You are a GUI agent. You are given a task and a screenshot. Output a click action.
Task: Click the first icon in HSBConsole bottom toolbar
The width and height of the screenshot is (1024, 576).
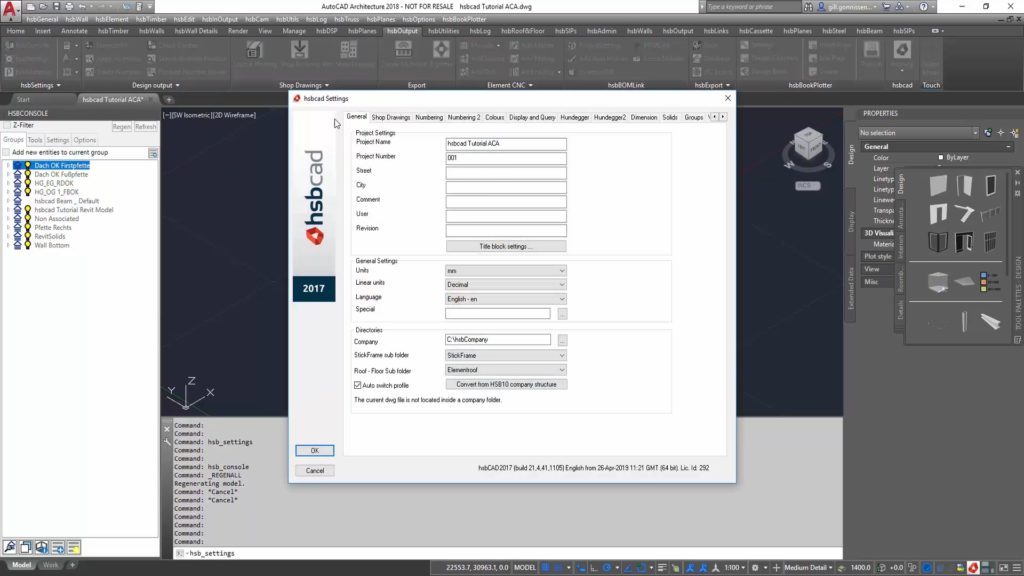click(x=10, y=547)
